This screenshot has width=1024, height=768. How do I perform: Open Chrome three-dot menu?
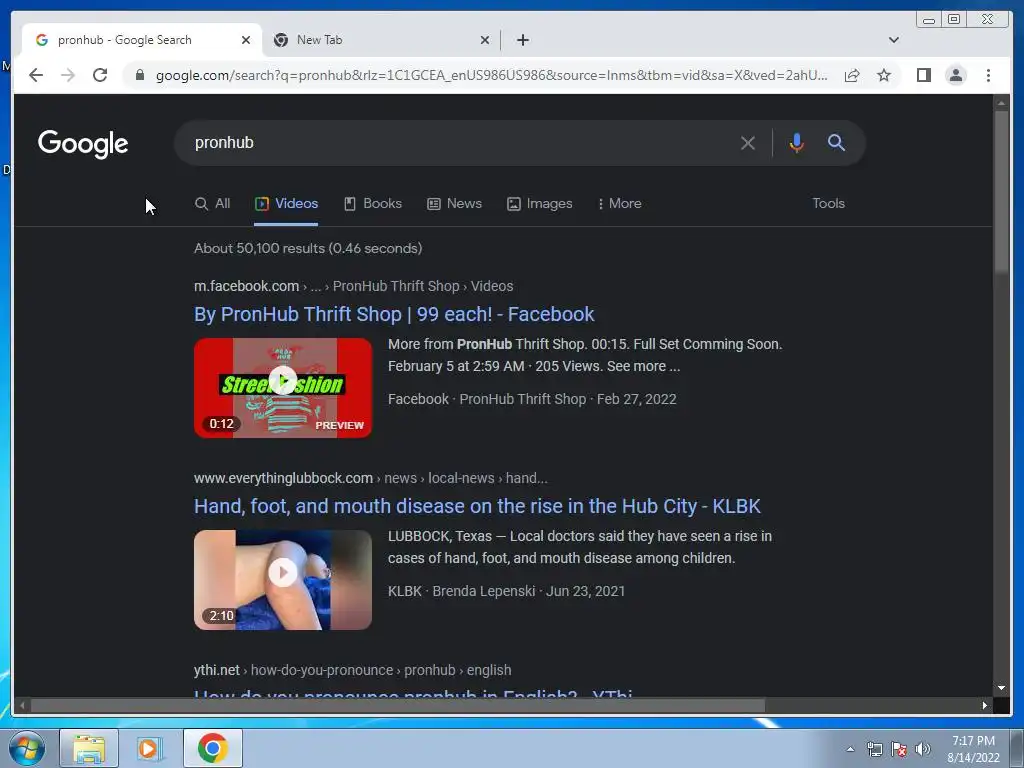[989, 75]
